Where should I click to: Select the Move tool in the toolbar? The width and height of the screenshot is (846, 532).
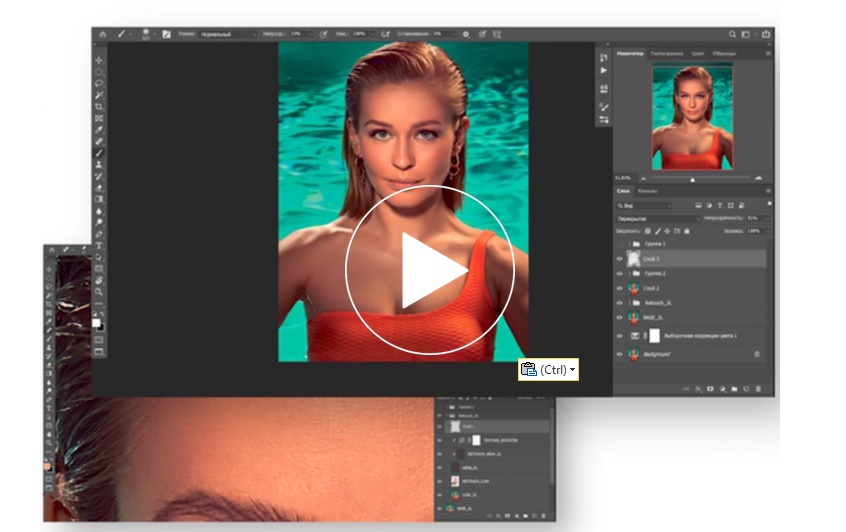[99, 60]
